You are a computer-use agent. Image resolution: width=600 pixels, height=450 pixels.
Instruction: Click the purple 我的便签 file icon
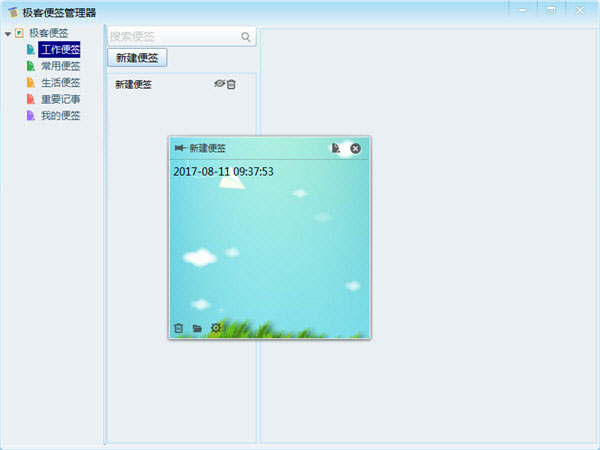coord(31,116)
